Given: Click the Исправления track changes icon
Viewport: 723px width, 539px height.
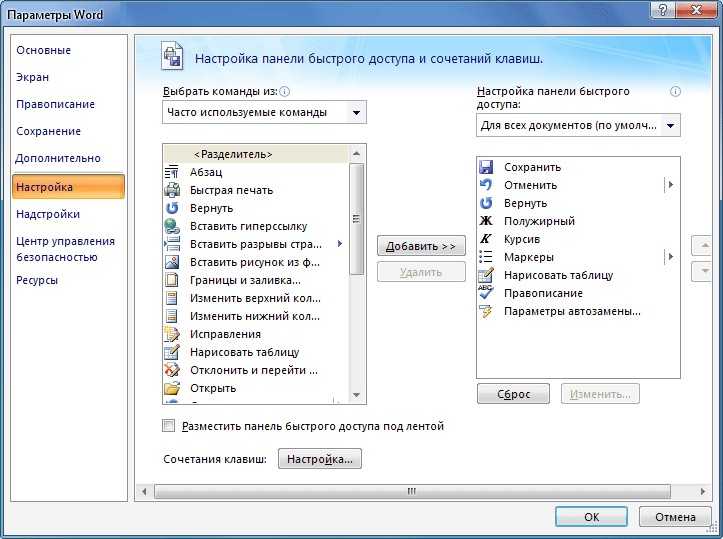Looking at the screenshot, I should click(172, 334).
